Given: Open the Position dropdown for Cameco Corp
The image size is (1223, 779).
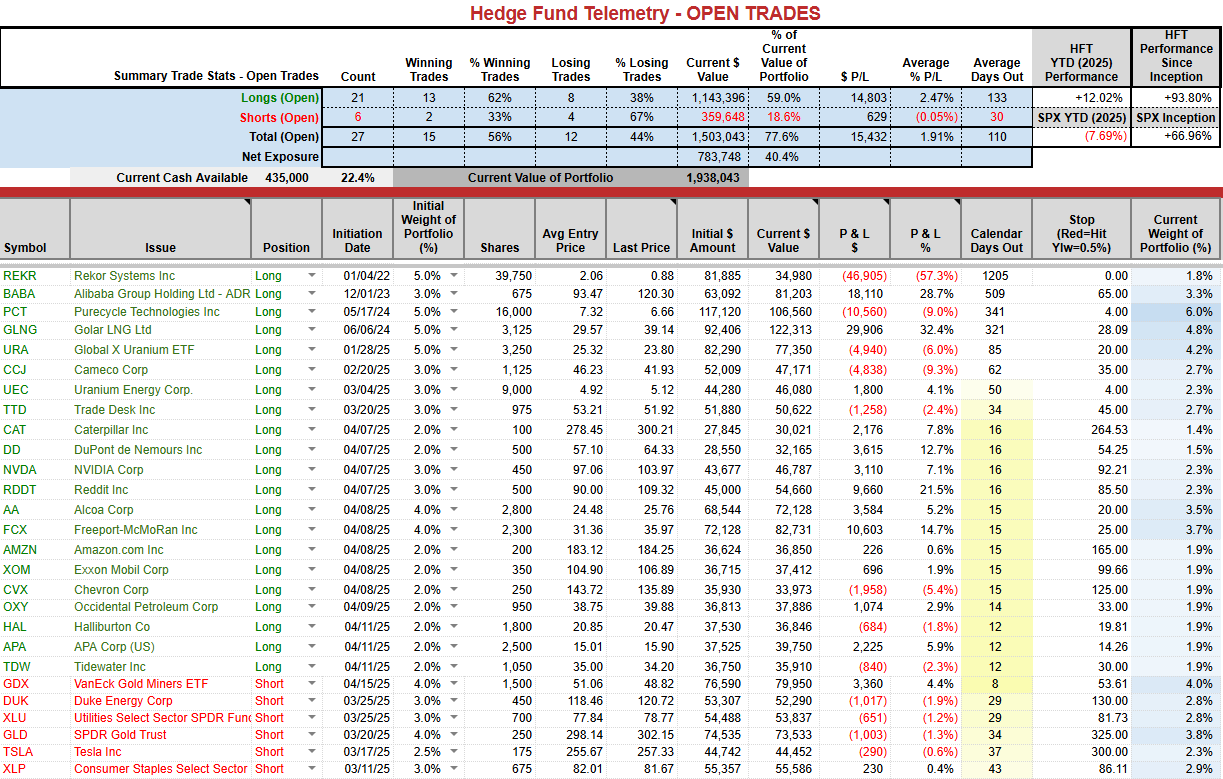Looking at the screenshot, I should pyautogui.click(x=311, y=370).
